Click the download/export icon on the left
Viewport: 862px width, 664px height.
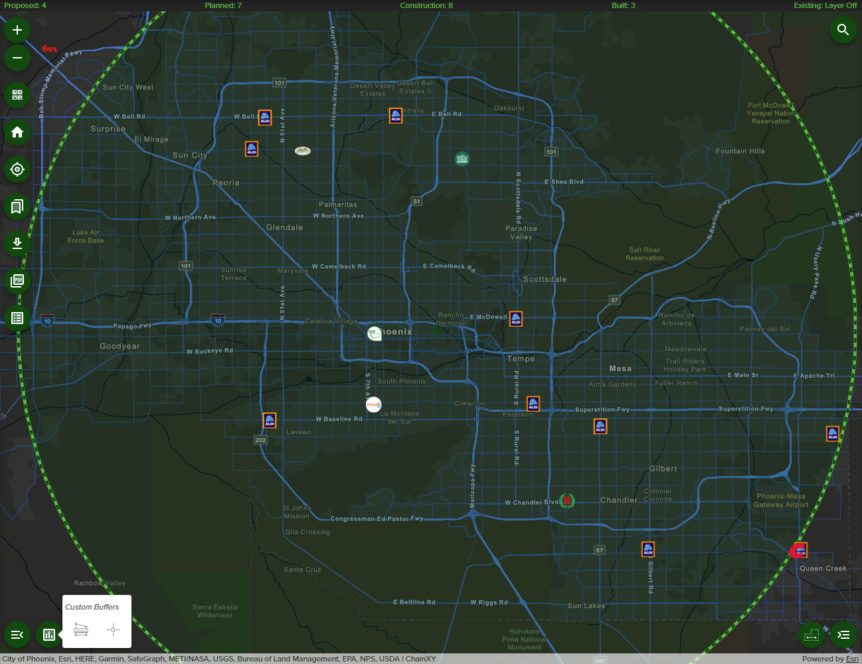tap(15, 243)
